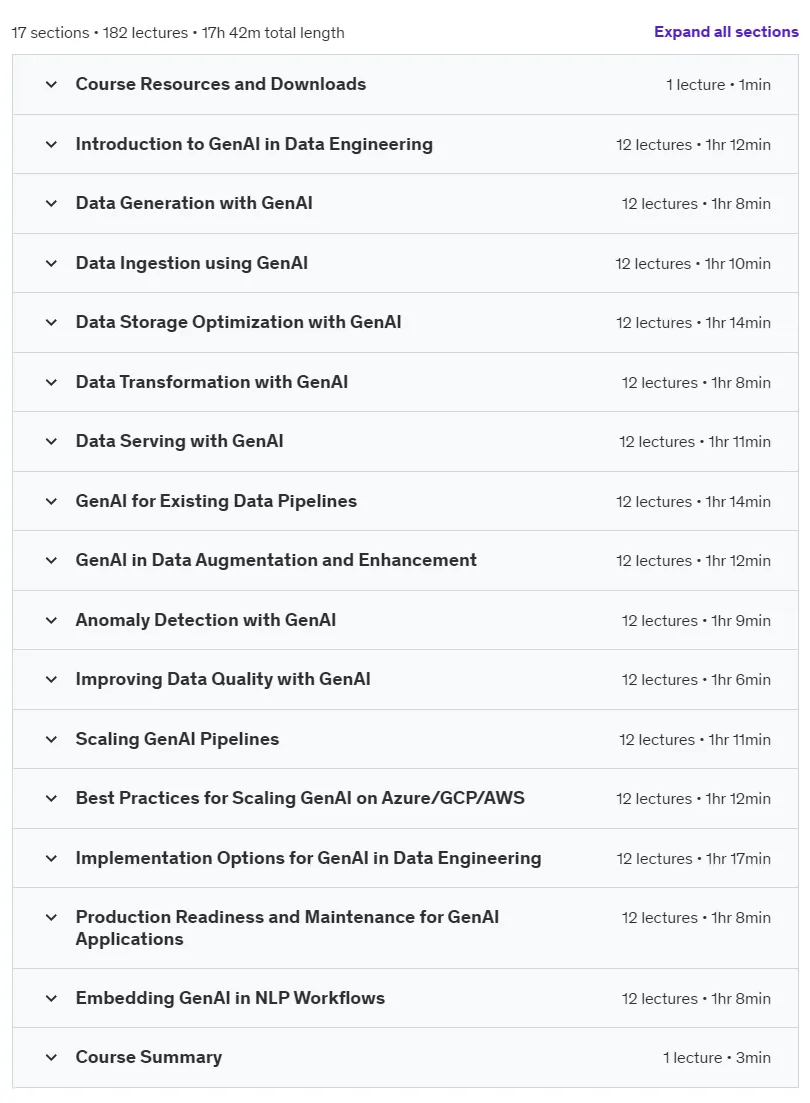This screenshot has height=1103, width=810.
Task: Toggle chevron for Data Storage Optimization with GenAI
Action: tap(51, 322)
